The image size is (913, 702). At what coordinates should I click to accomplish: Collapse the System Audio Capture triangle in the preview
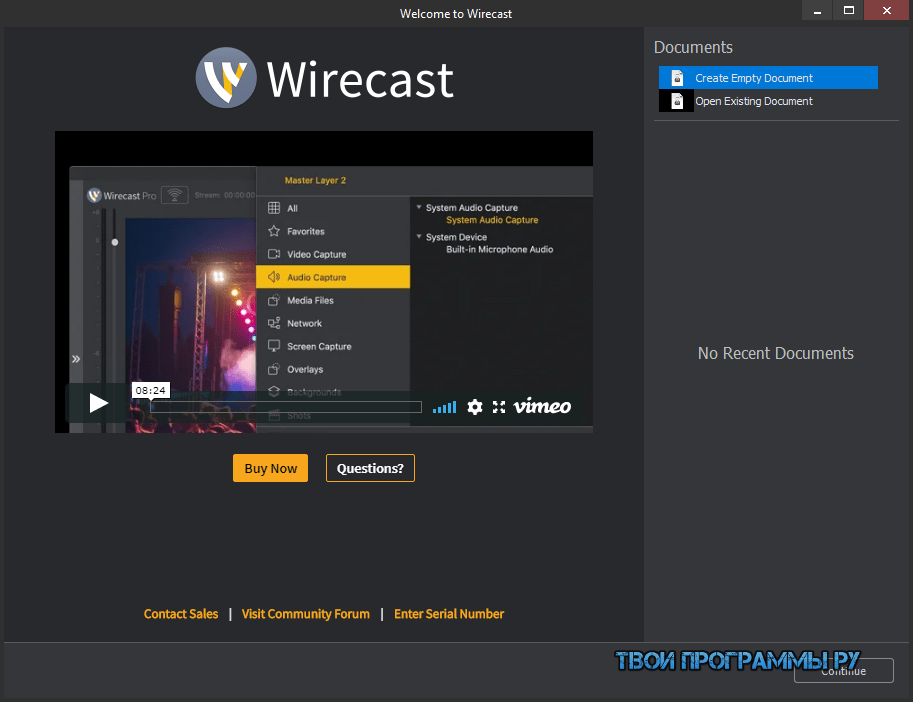point(419,208)
